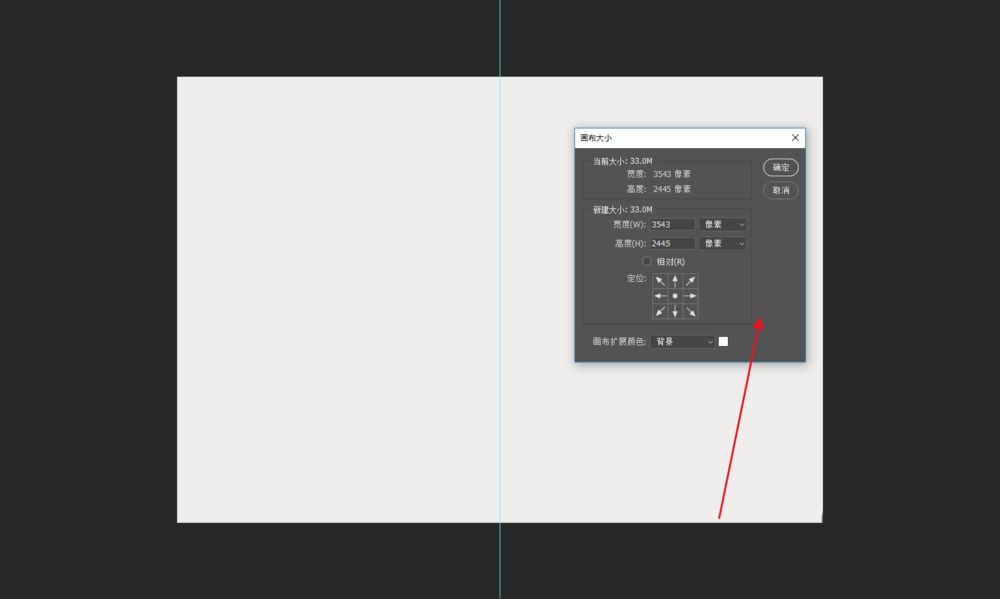
Task: Select the middle-right anchor arrow
Action: click(691, 296)
